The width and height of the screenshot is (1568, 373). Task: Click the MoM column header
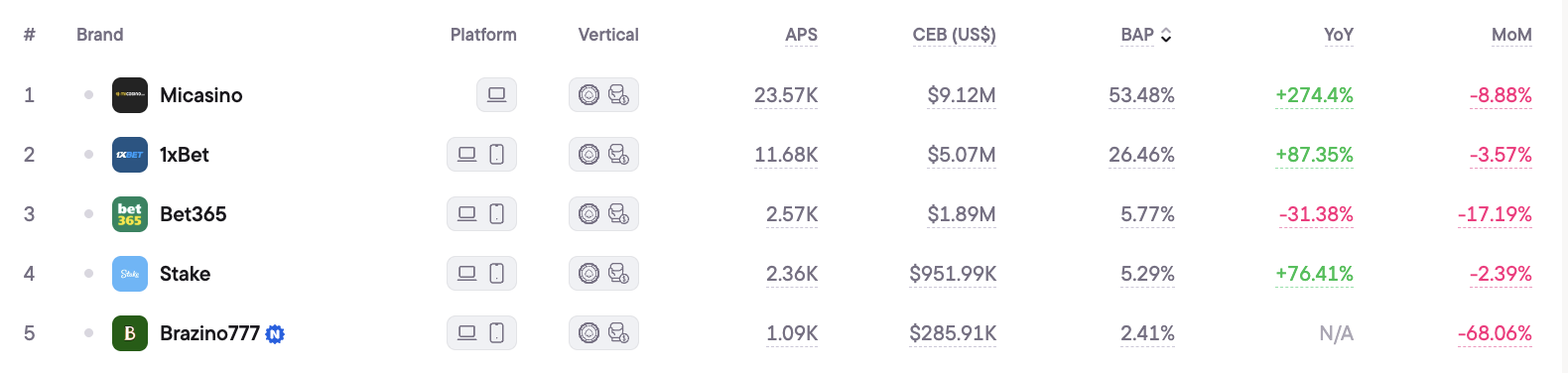[1511, 35]
